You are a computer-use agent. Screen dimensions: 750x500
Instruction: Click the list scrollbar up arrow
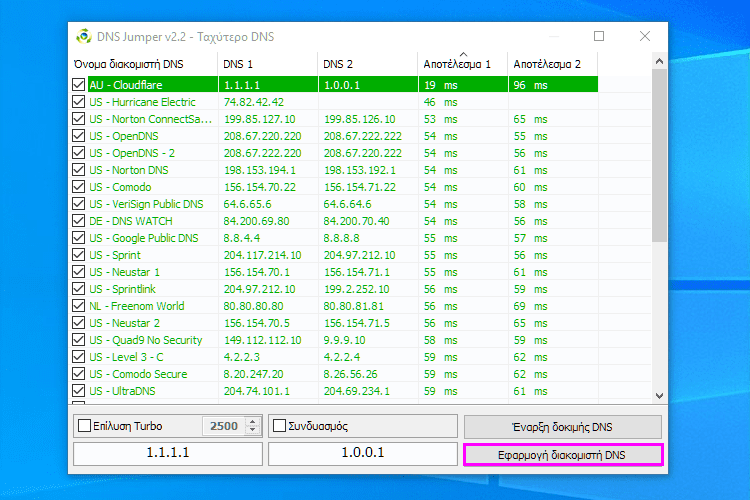tap(659, 61)
